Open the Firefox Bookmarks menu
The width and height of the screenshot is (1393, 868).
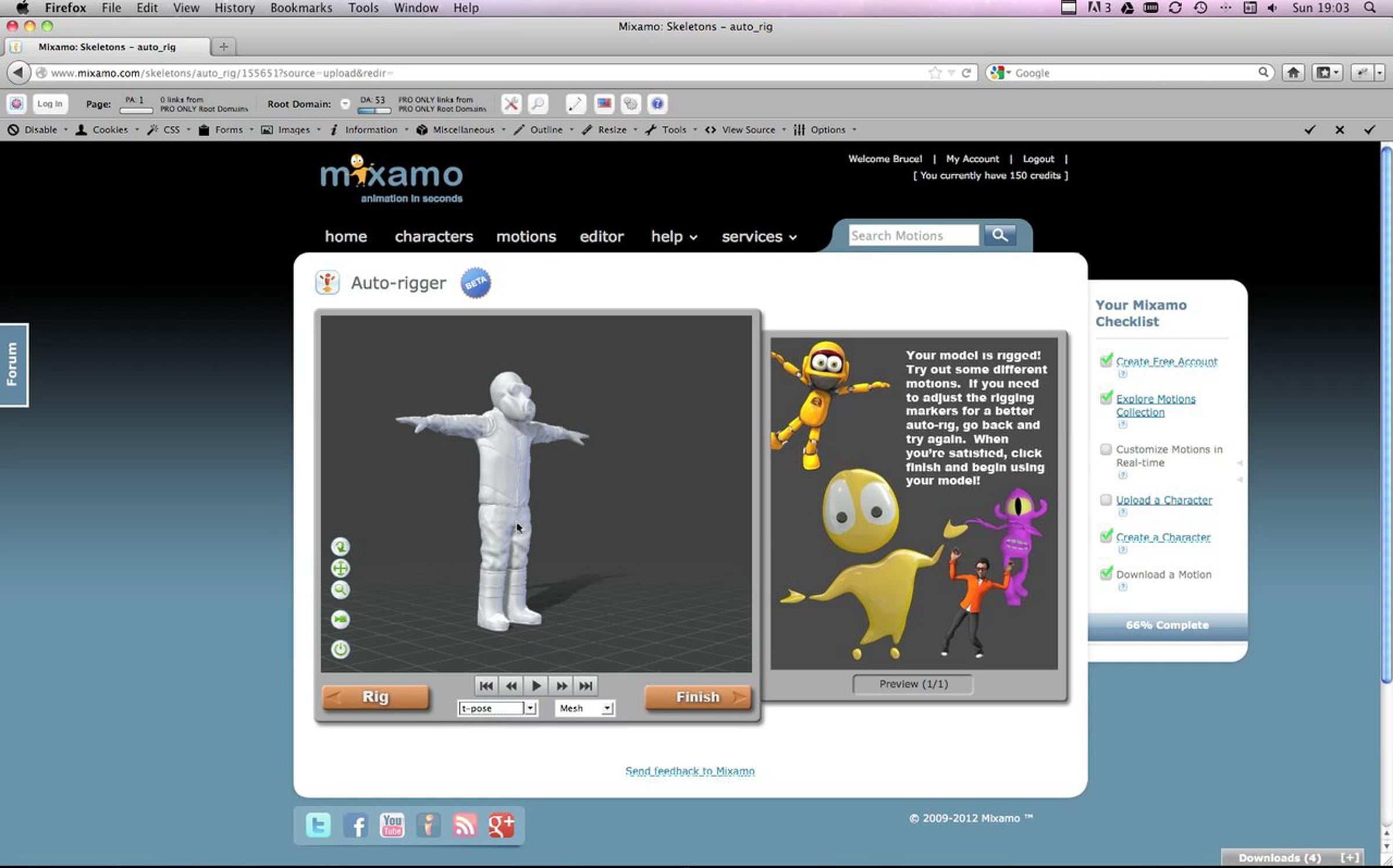coord(301,8)
